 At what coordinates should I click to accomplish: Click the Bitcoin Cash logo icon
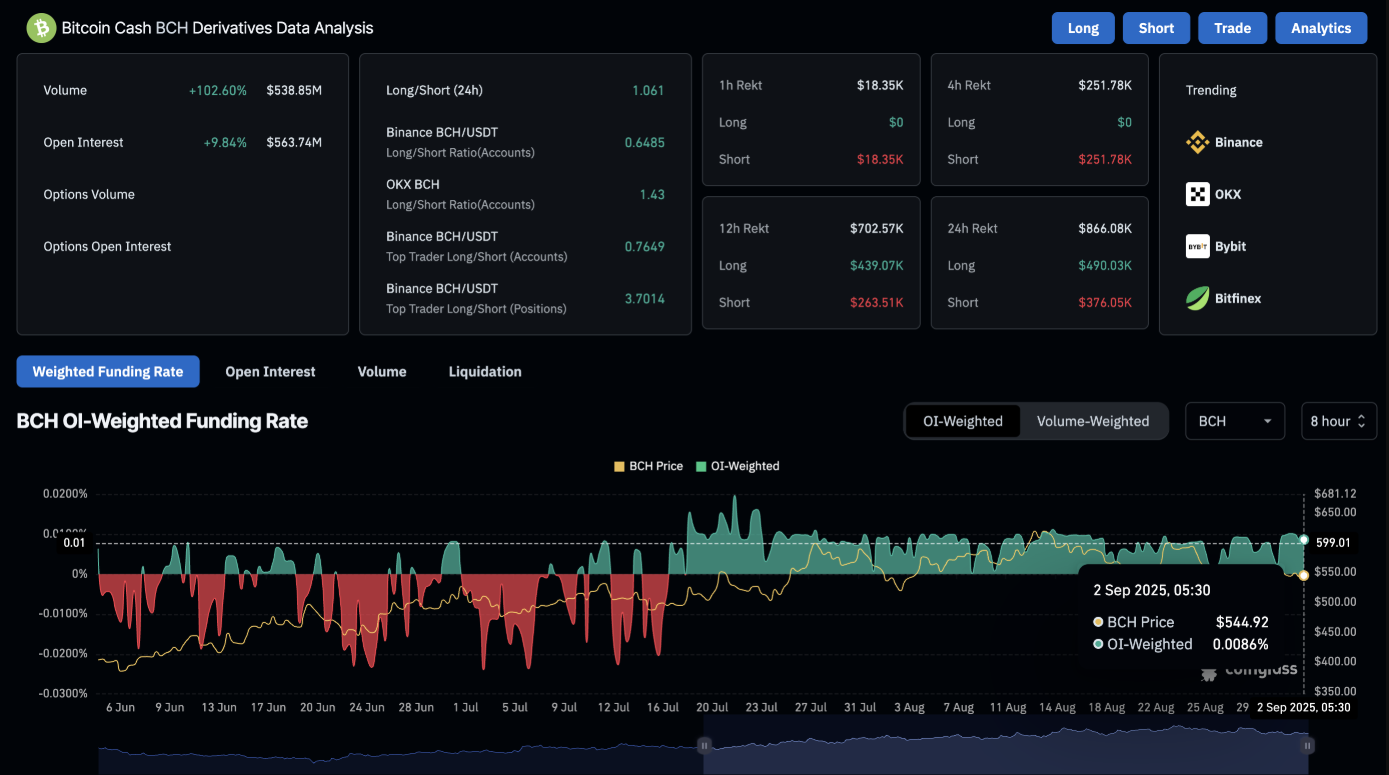click(x=41, y=28)
